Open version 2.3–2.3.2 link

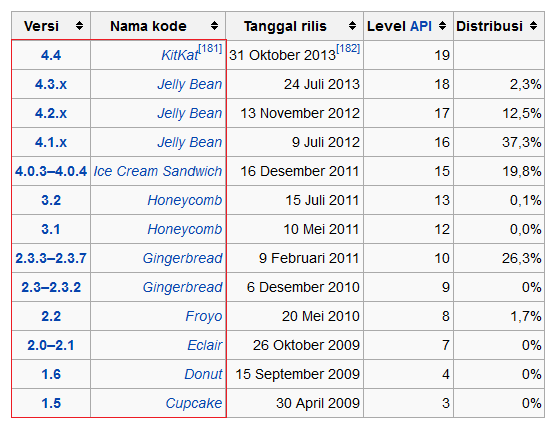[51, 287]
